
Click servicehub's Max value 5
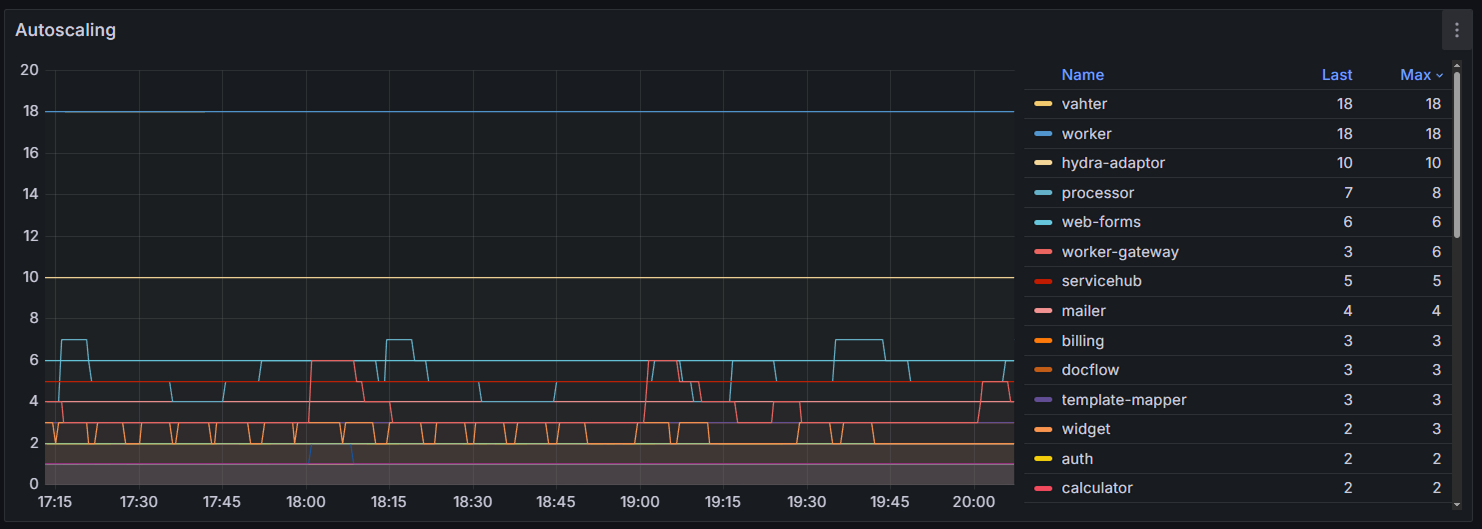[x=1437, y=281]
